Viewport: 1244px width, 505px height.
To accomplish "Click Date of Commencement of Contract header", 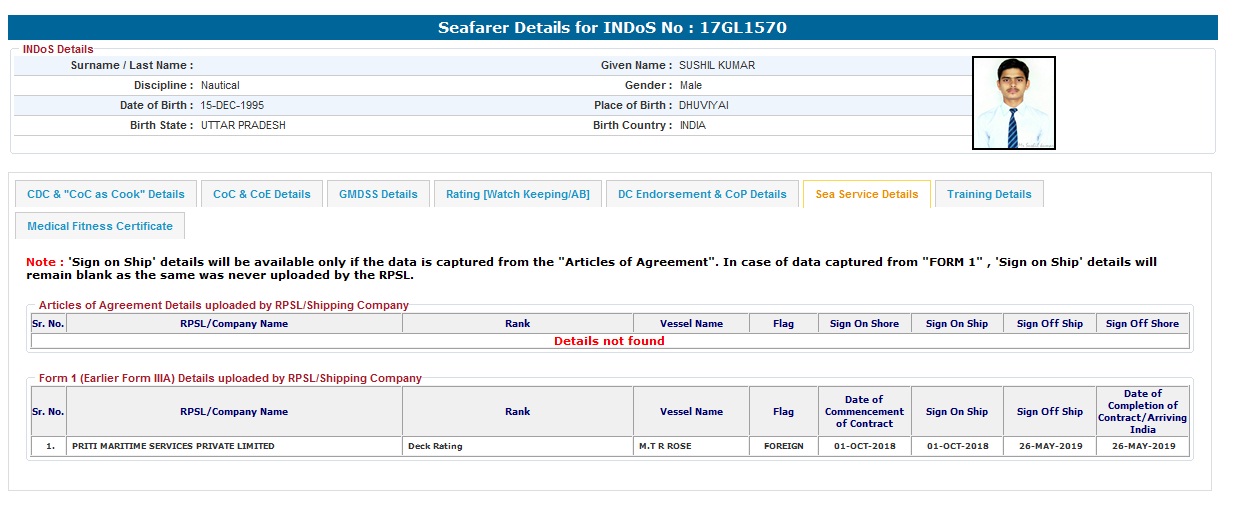I will tap(864, 411).
